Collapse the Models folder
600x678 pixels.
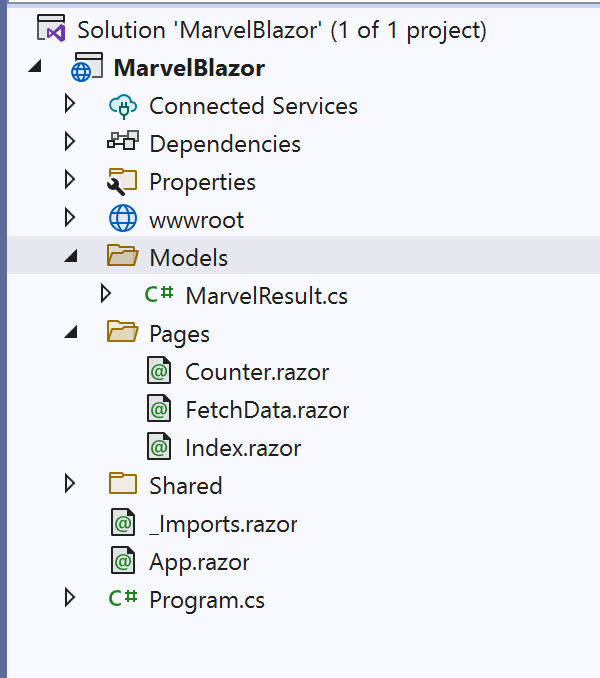tap(69, 258)
